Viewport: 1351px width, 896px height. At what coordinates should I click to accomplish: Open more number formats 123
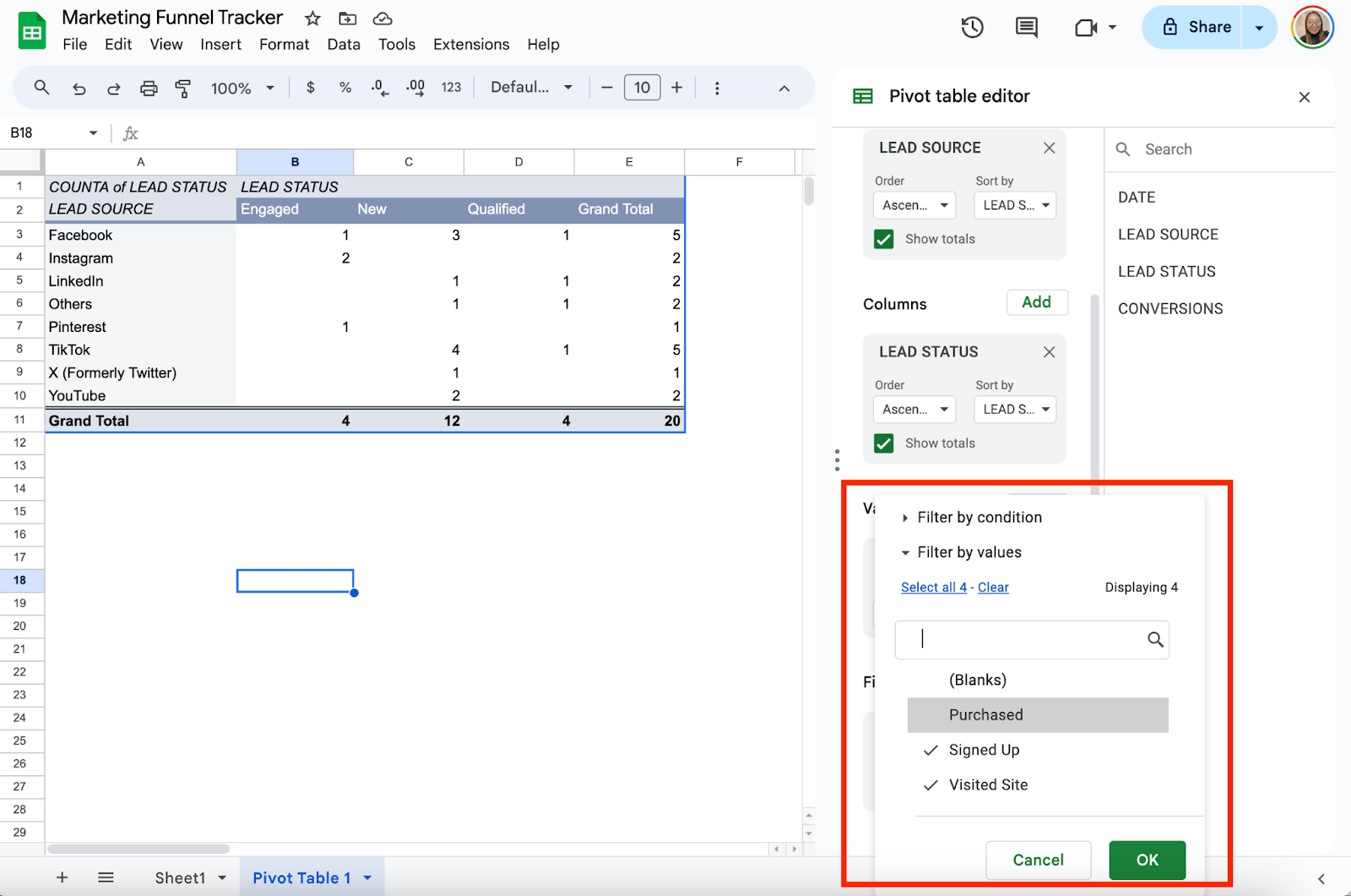[451, 87]
